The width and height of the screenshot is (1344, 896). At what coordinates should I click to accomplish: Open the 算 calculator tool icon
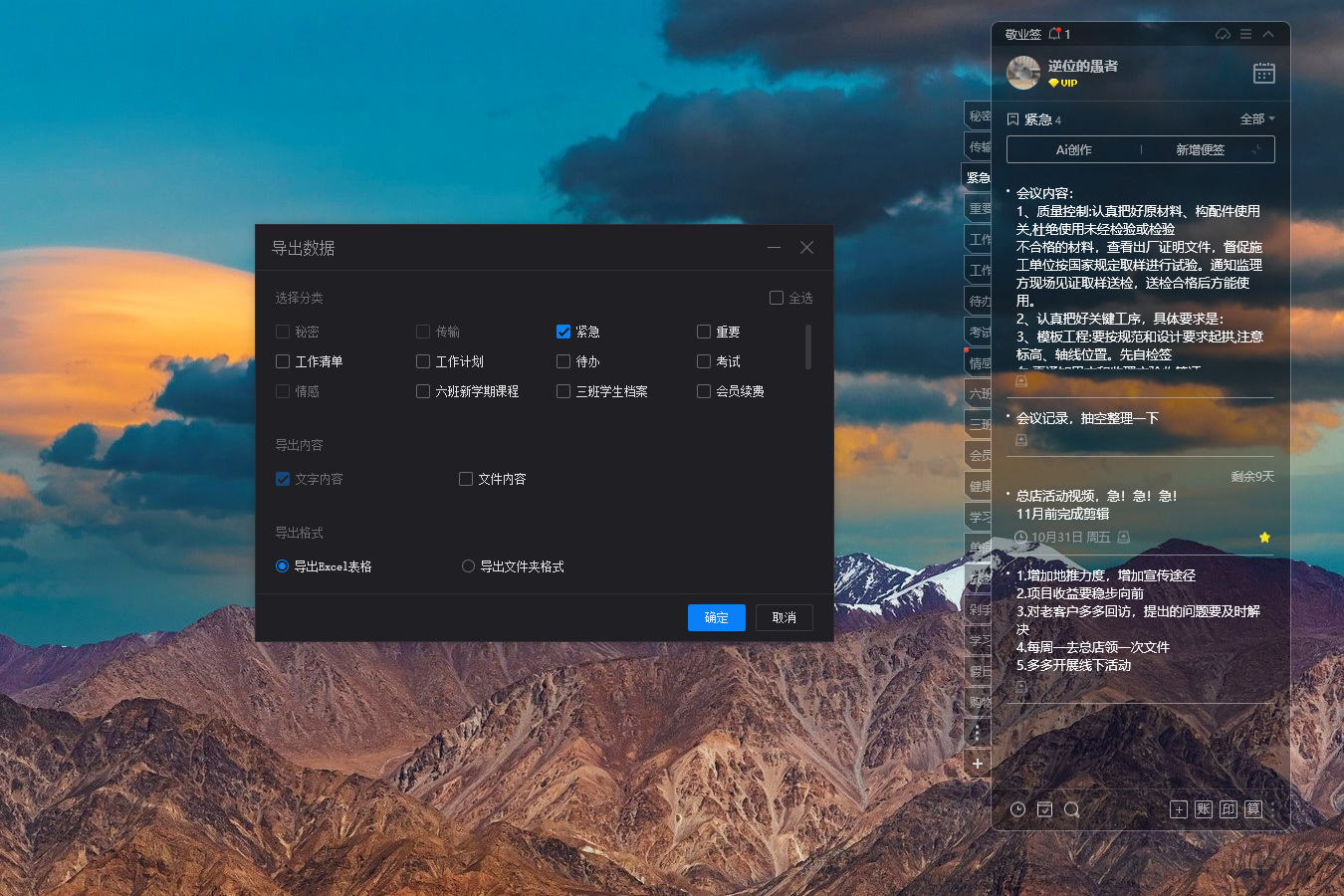pyautogui.click(x=1252, y=809)
